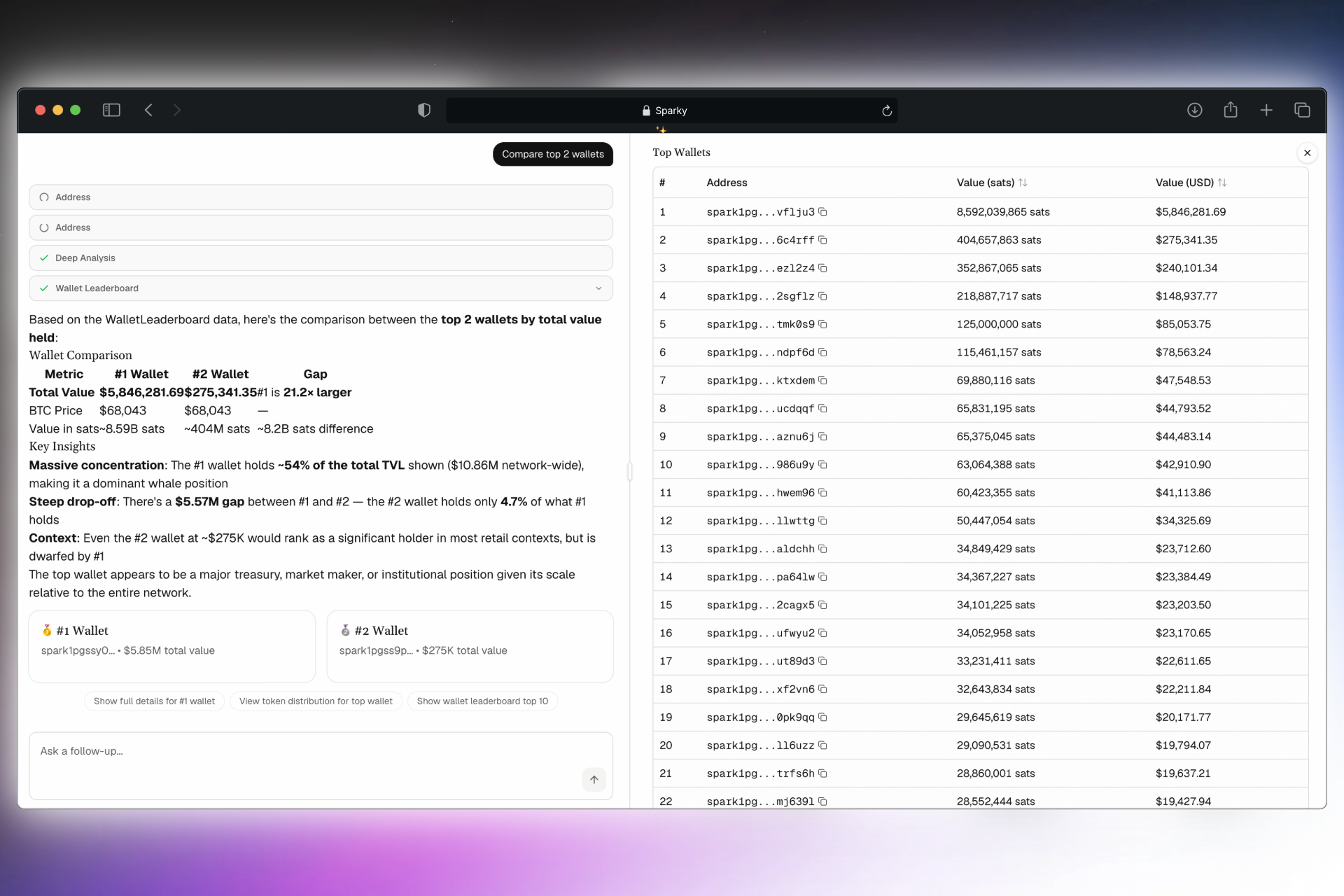Open the browser share icon

coord(1231,110)
